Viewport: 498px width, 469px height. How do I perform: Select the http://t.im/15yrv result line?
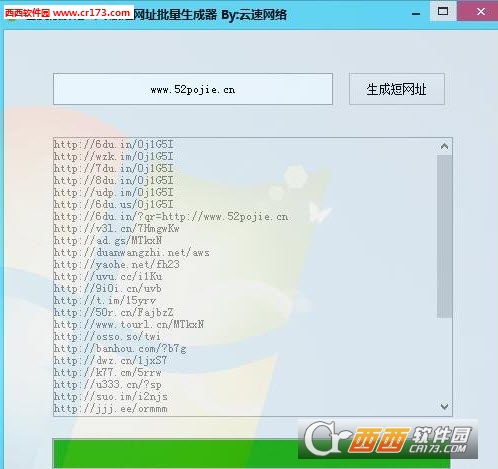click(105, 300)
